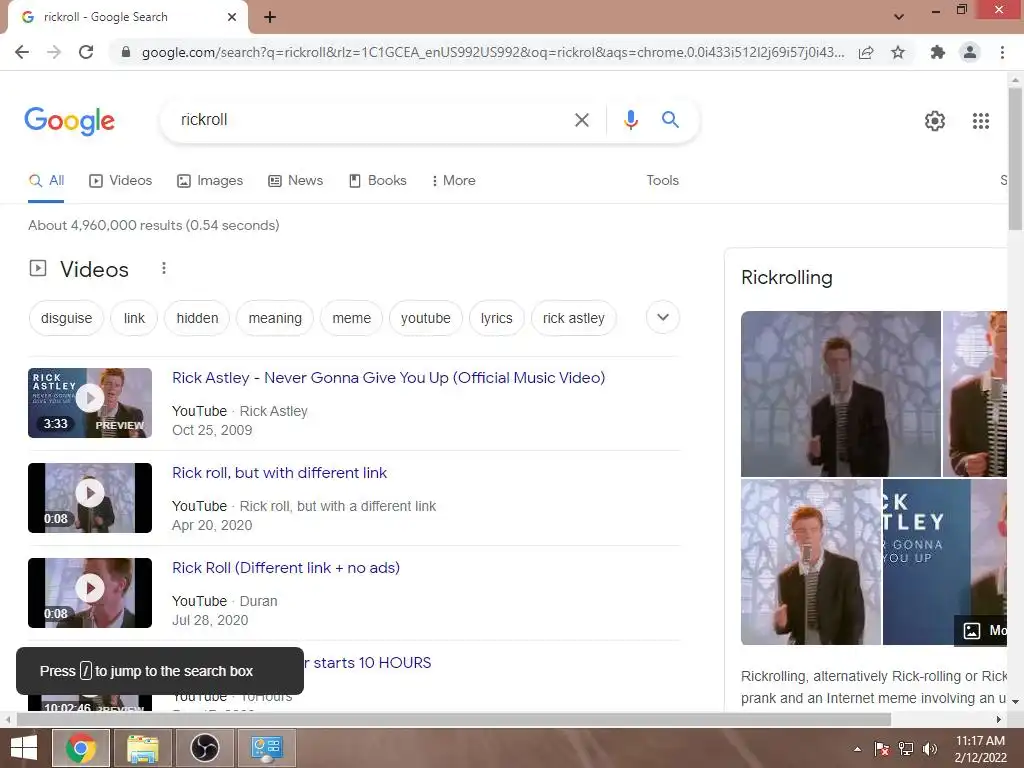Open the Control Panel taskbar icon
The image size is (1024, 768).
pyautogui.click(x=267, y=748)
